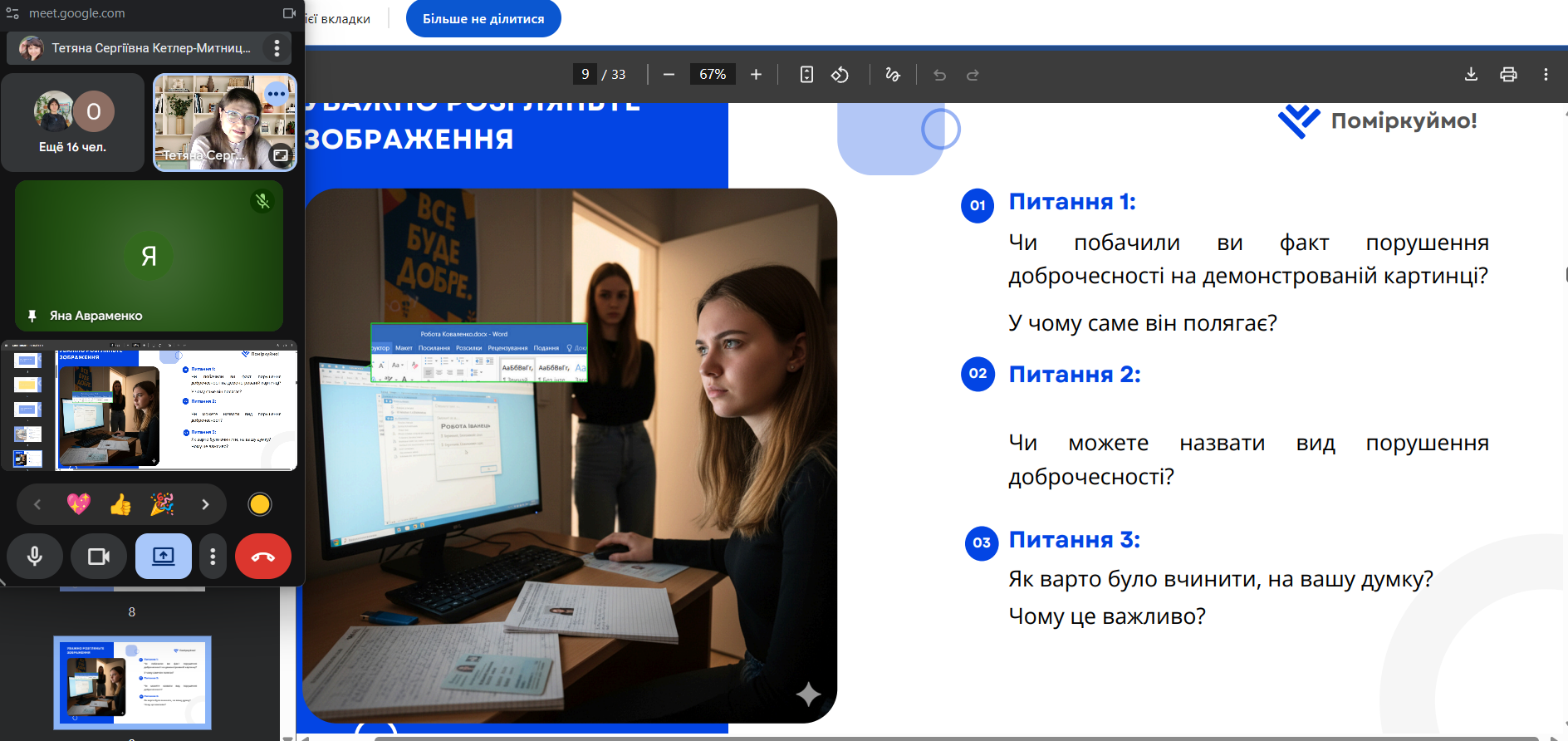This screenshot has height=741, width=1568.
Task: Open more options menu beside presentation button
Action: pos(213,556)
